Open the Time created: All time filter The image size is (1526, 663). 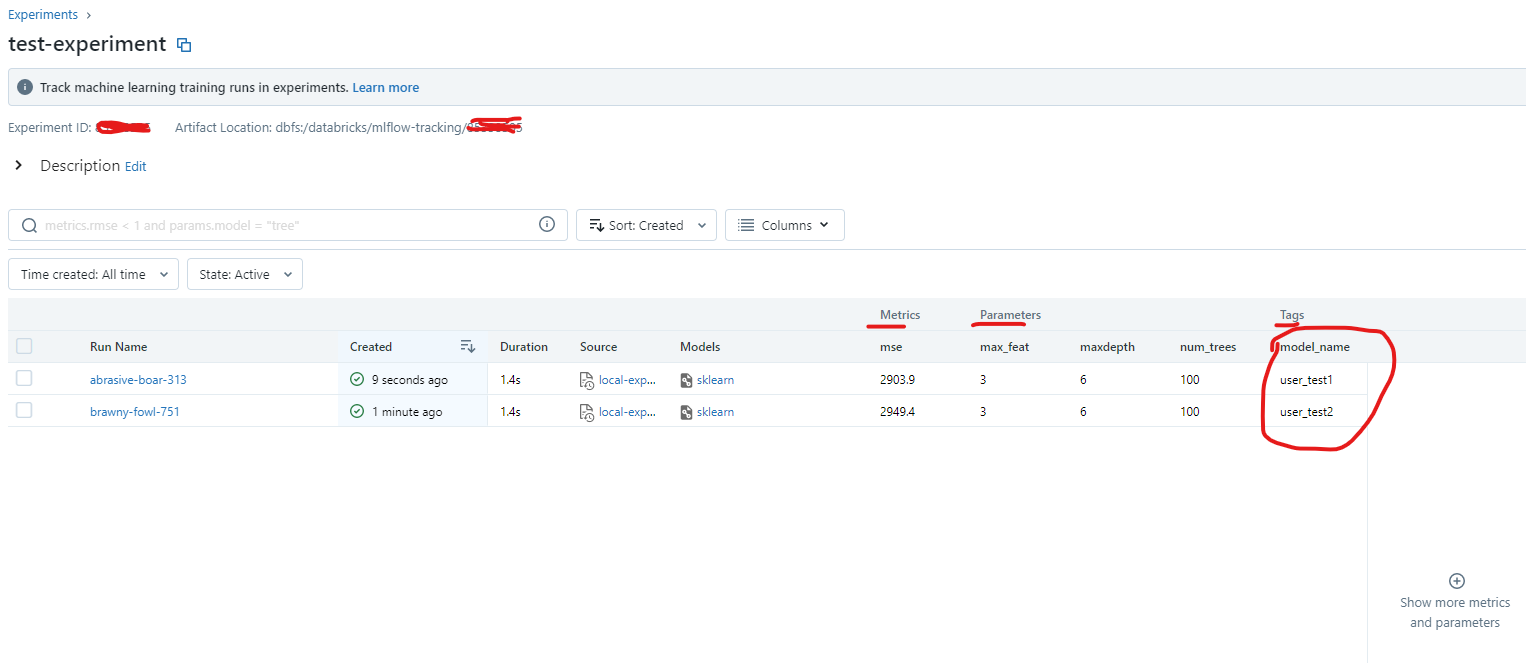pos(93,274)
